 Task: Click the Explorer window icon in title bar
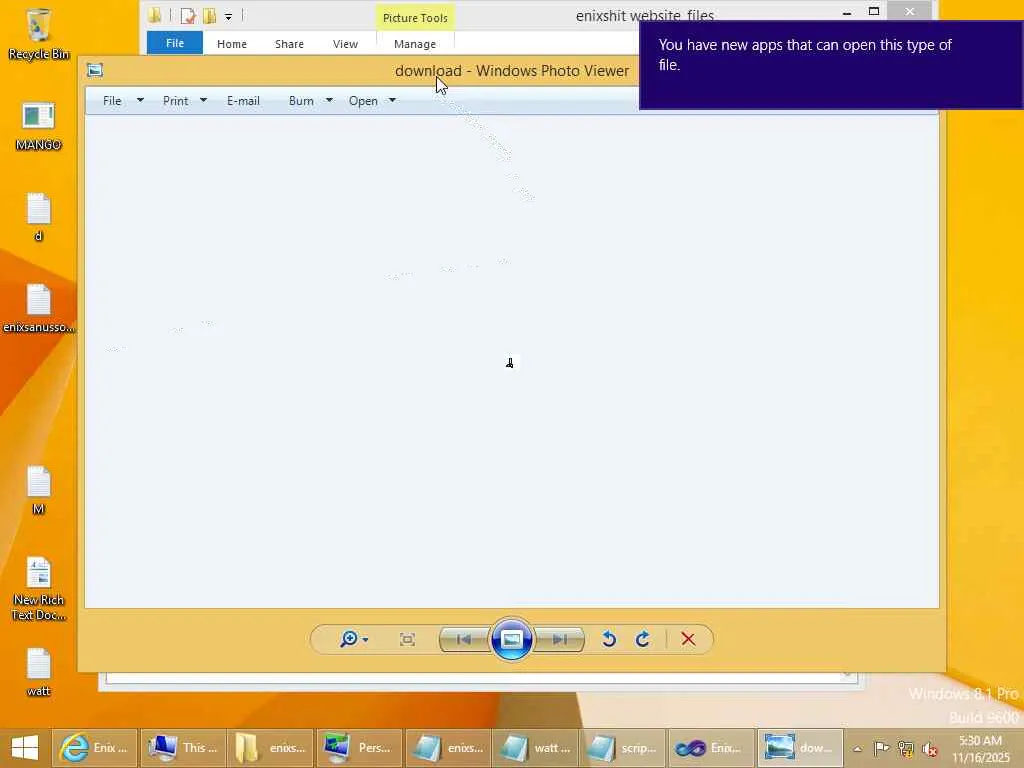tap(154, 16)
